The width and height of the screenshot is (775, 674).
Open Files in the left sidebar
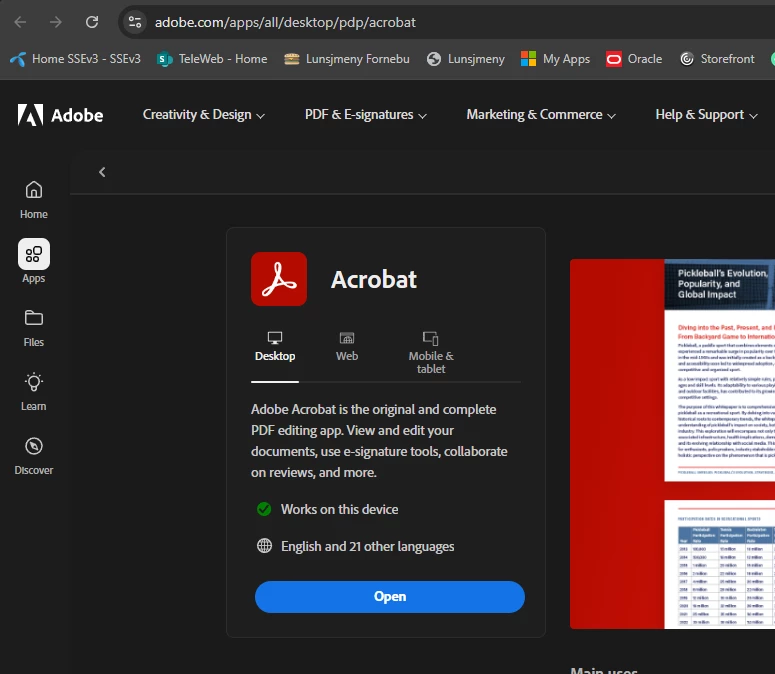point(34,328)
